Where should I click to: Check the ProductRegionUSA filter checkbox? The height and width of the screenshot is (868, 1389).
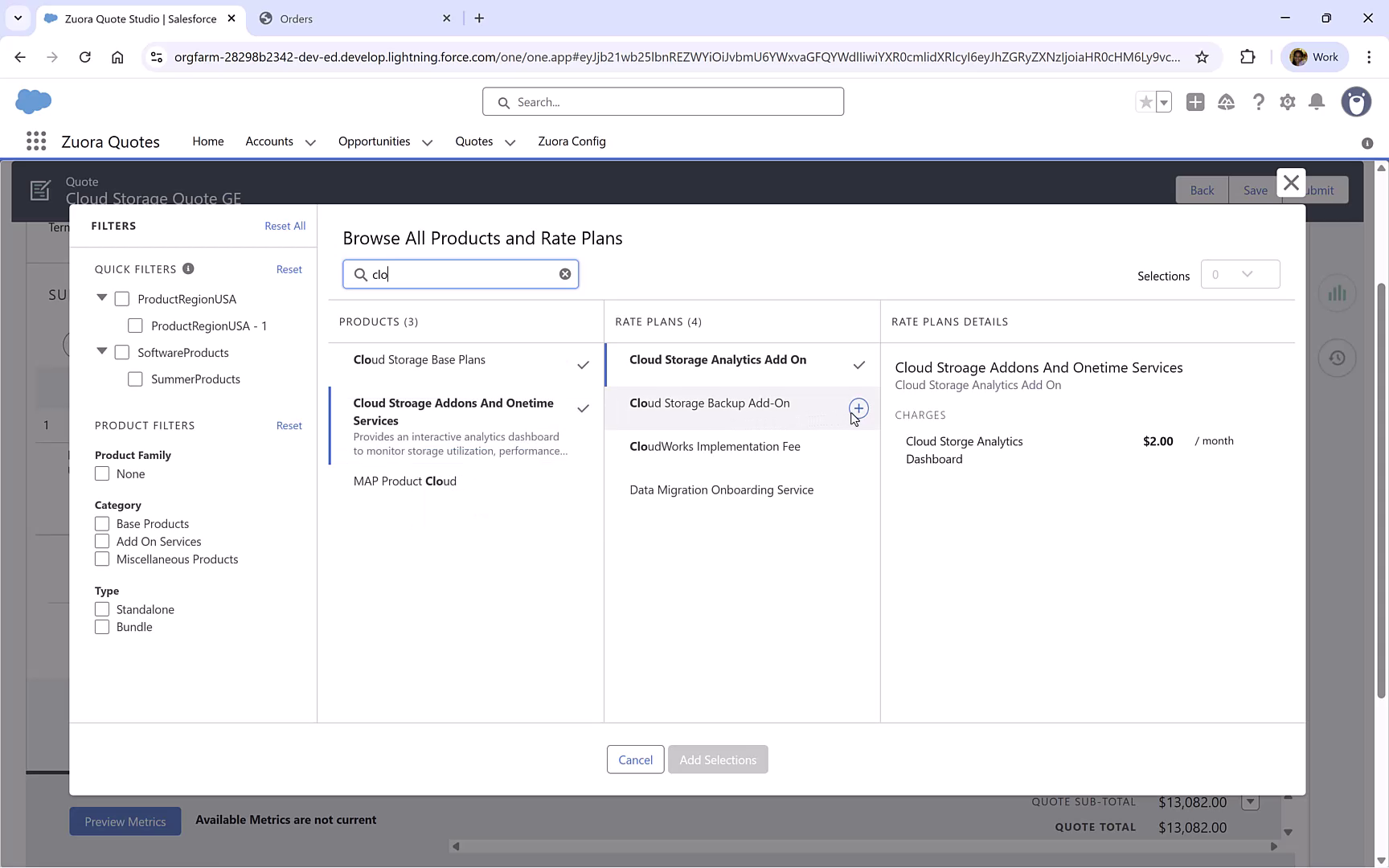[121, 298]
